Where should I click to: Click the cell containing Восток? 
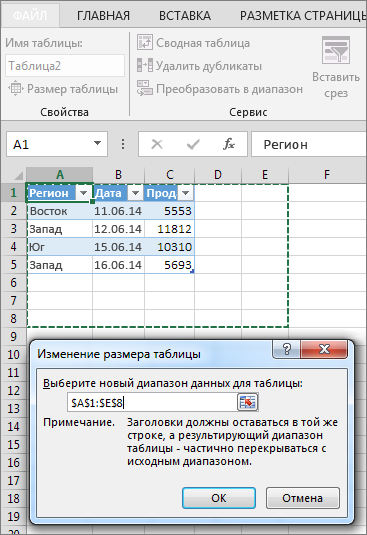60,211
